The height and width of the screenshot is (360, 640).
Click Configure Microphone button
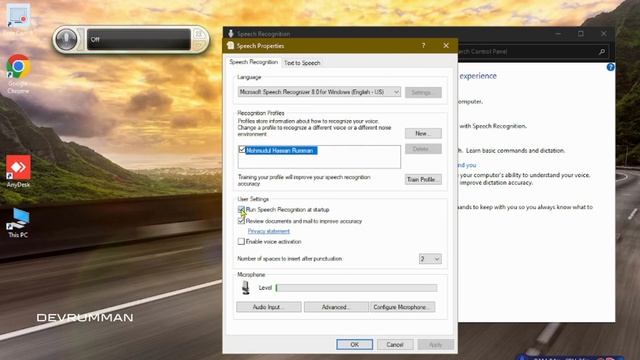point(402,307)
